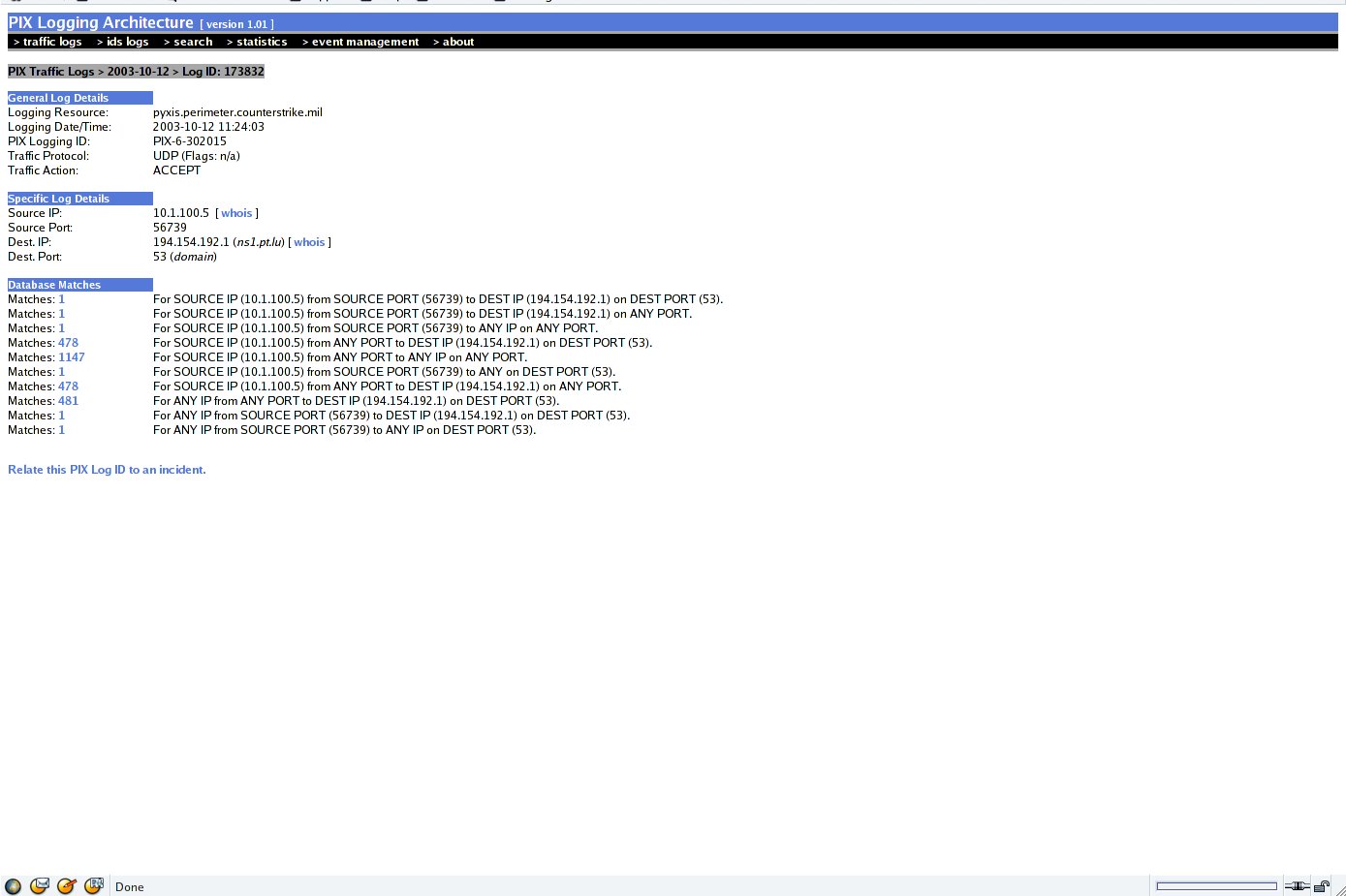1346x896 pixels.
Task: Click whois link for source IP 10.1.100.5
Action: point(236,213)
